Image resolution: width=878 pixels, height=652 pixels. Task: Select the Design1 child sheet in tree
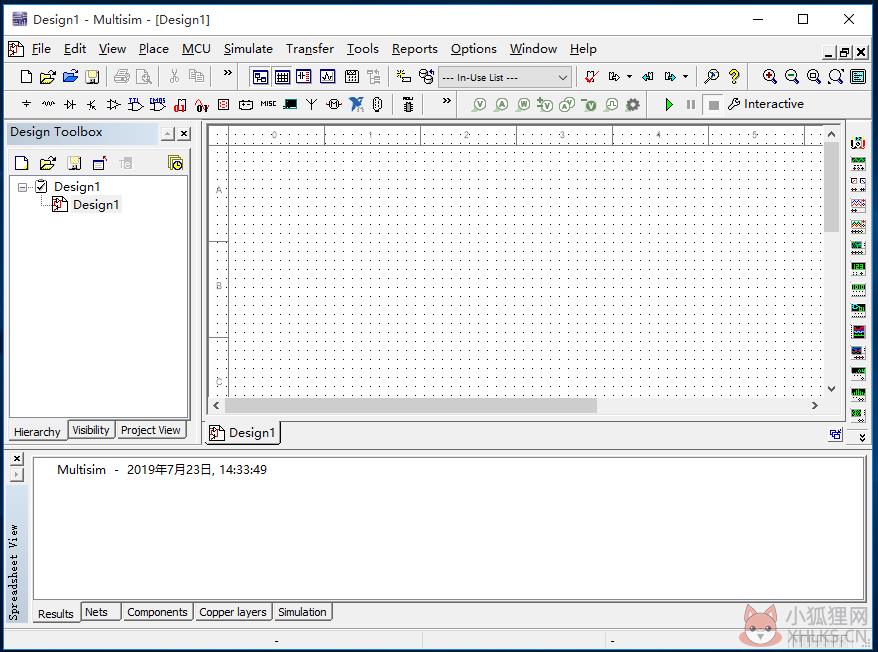pyautogui.click(x=96, y=205)
